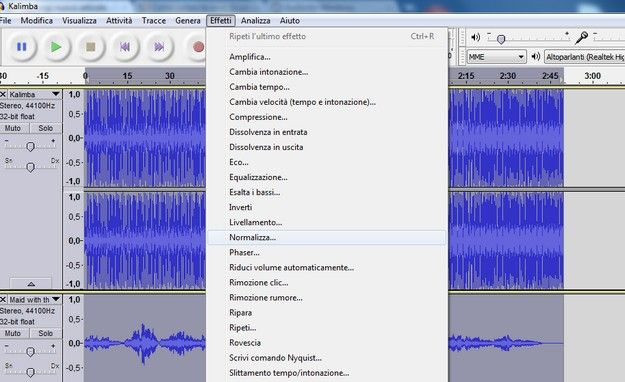This screenshot has width=625, height=382.
Task: Click Kalimba upper channel waveform
Action: pos(145,138)
